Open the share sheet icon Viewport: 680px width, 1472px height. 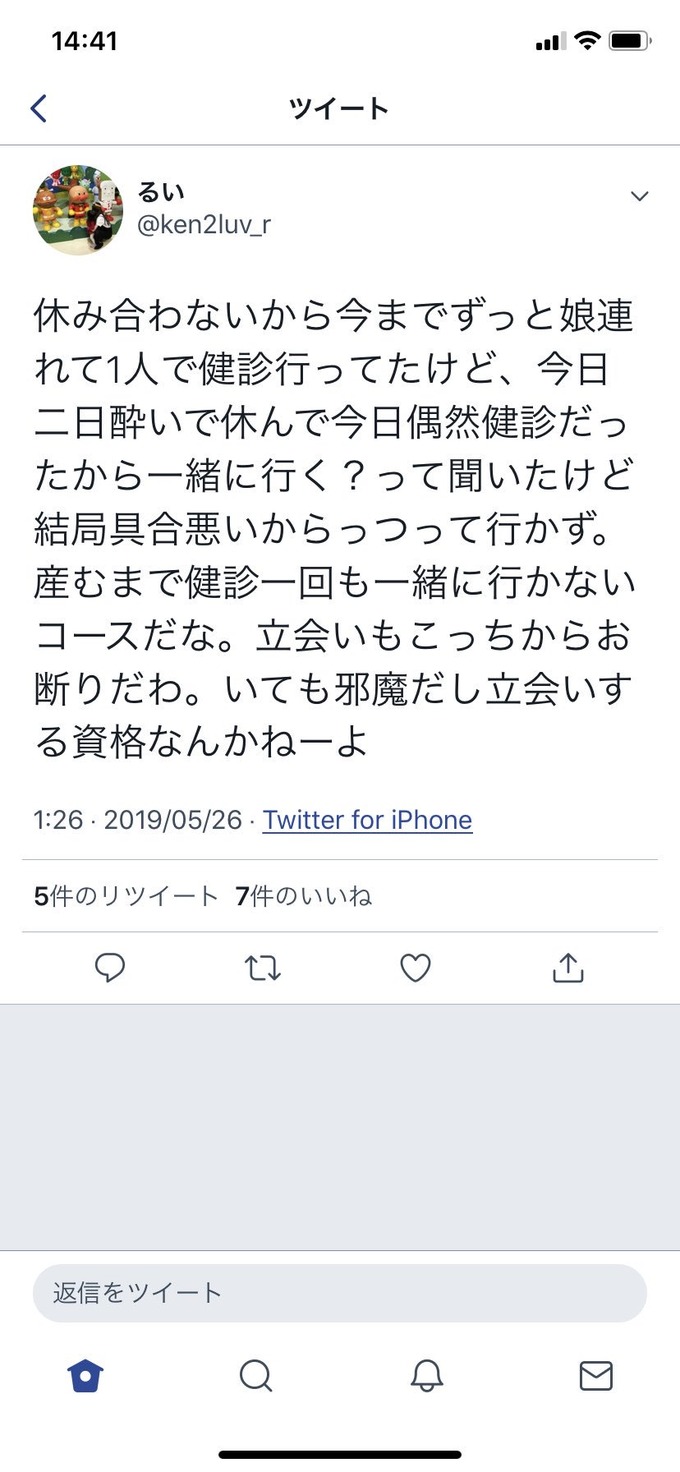tap(568, 967)
